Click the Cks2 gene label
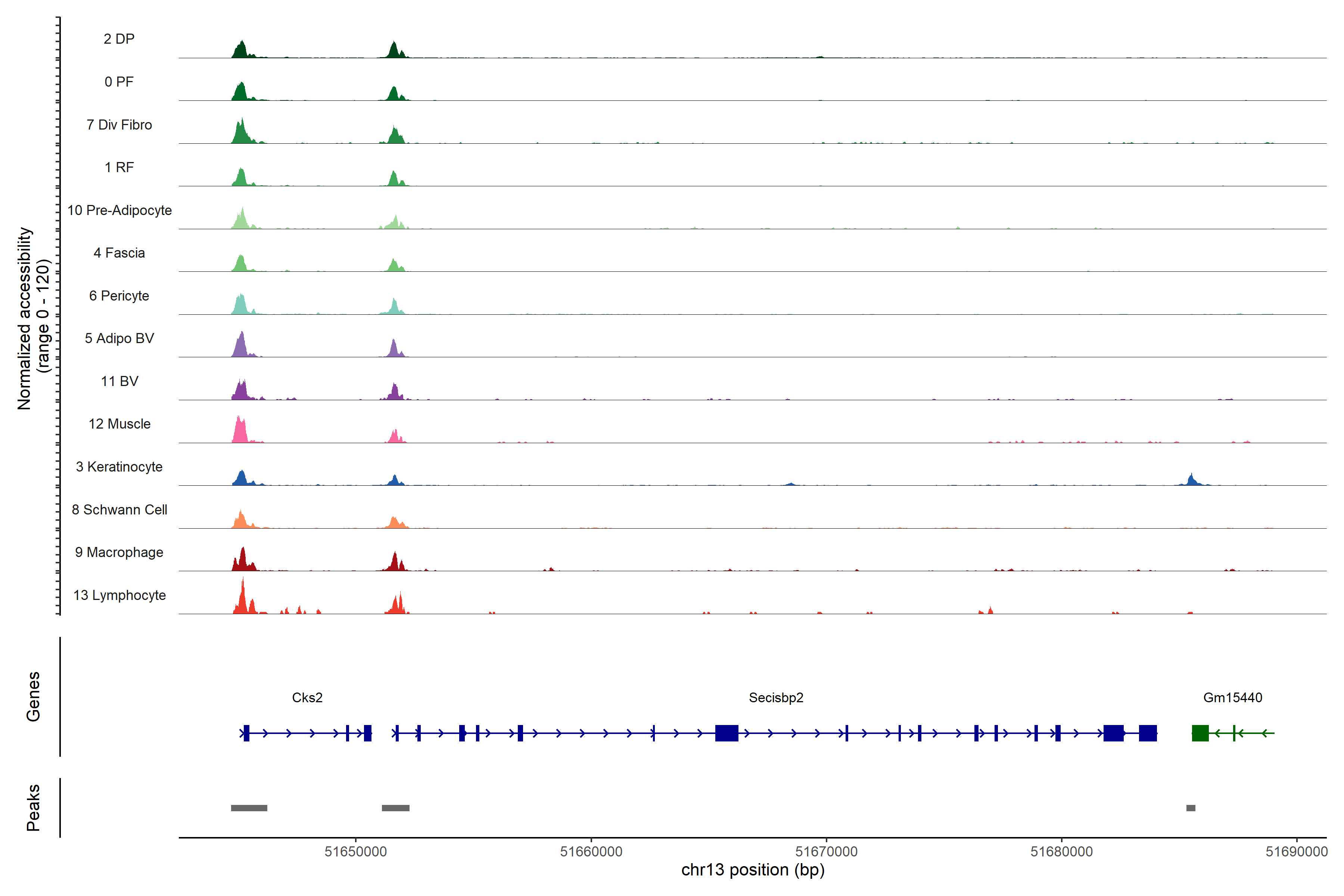 point(307,698)
